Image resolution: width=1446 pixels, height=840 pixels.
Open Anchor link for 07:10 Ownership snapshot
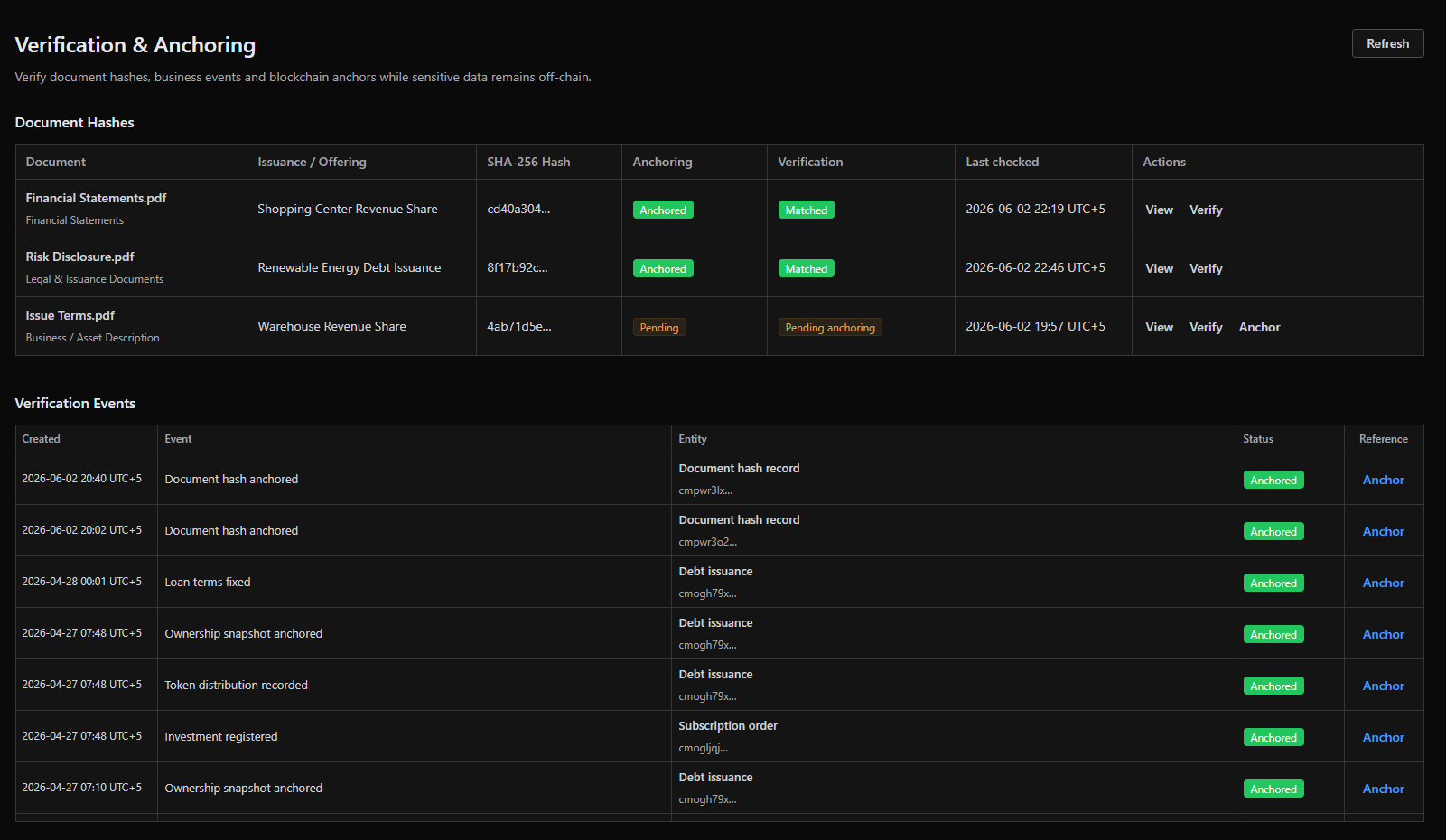tap(1383, 789)
